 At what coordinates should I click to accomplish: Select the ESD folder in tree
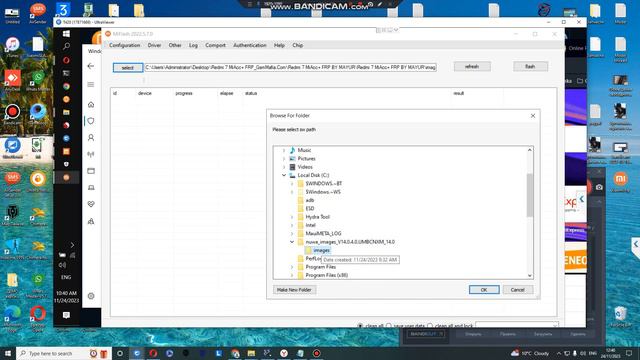(x=310, y=209)
